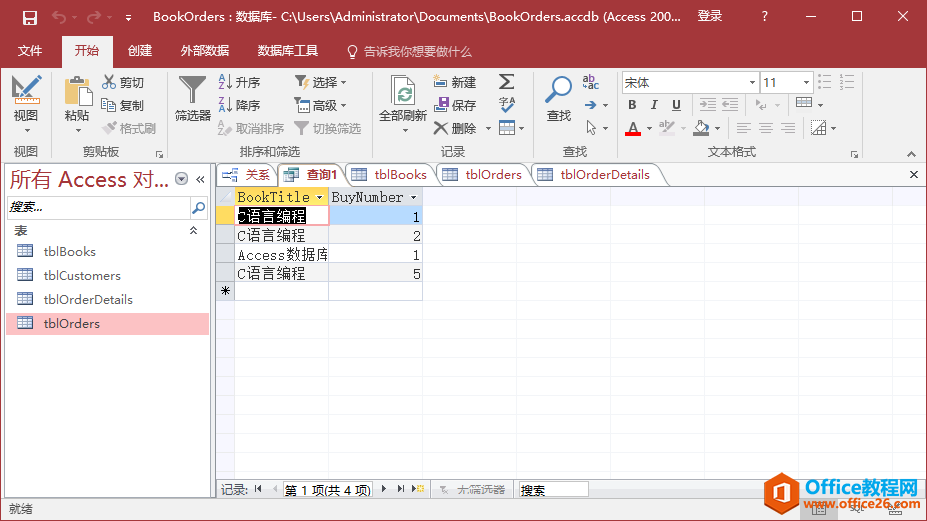This screenshot has height=521, width=927.
Task: Click the Cut (剪切) scissors icon
Action: tap(109, 82)
